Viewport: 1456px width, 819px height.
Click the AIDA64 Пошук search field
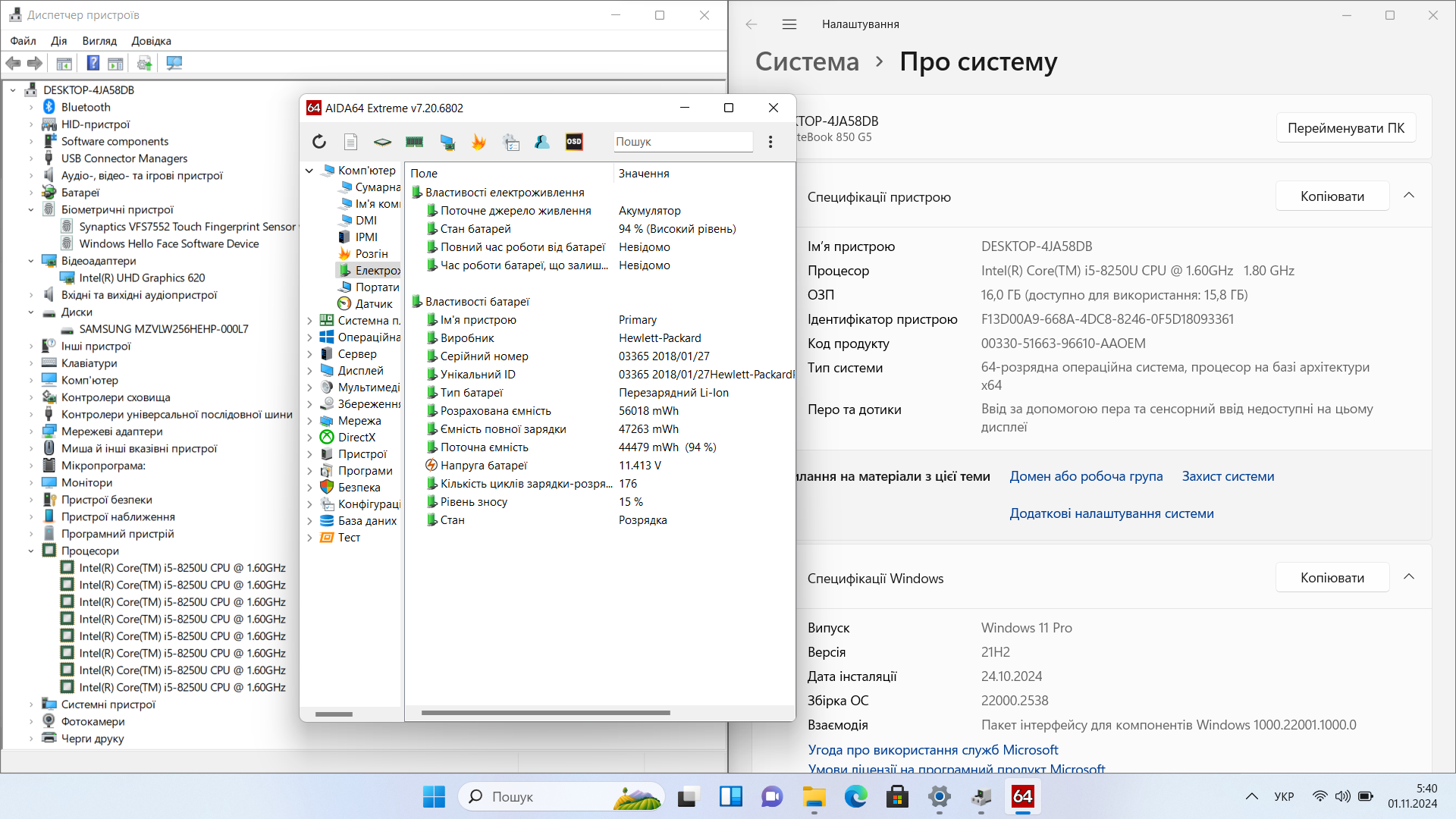click(682, 142)
